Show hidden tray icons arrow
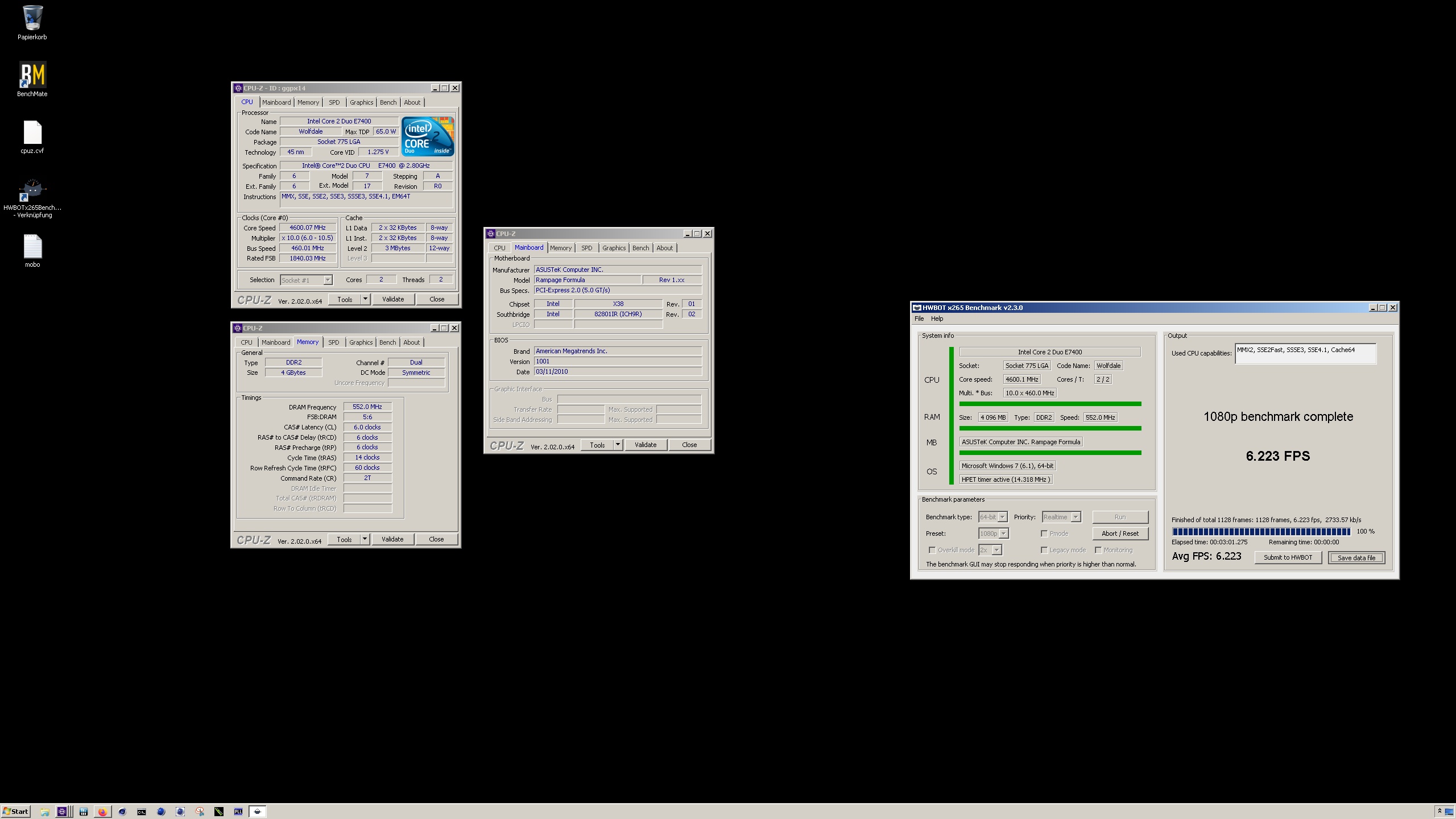Screen dimensions: 1456x819 1440,811
